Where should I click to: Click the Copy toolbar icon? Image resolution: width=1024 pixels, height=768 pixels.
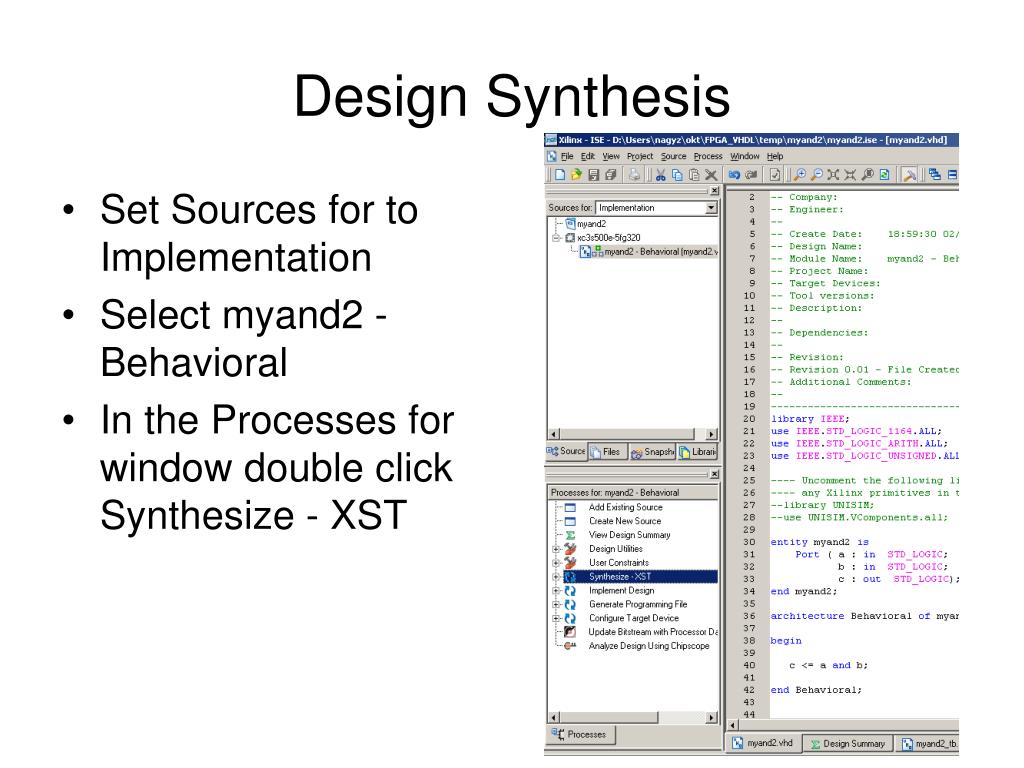677,174
